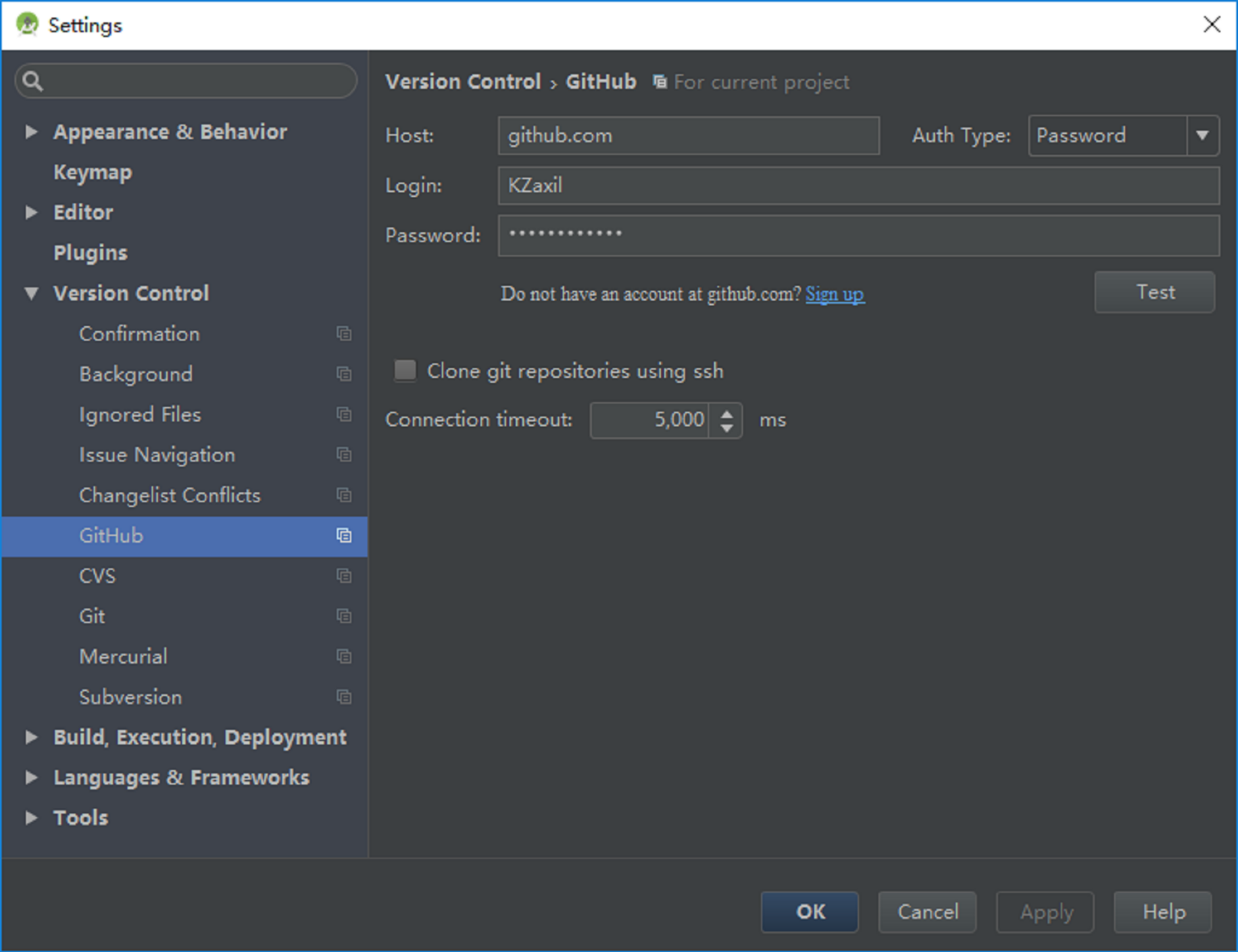Click the project-level icon beside Background
The height and width of the screenshot is (952, 1238).
tap(344, 374)
